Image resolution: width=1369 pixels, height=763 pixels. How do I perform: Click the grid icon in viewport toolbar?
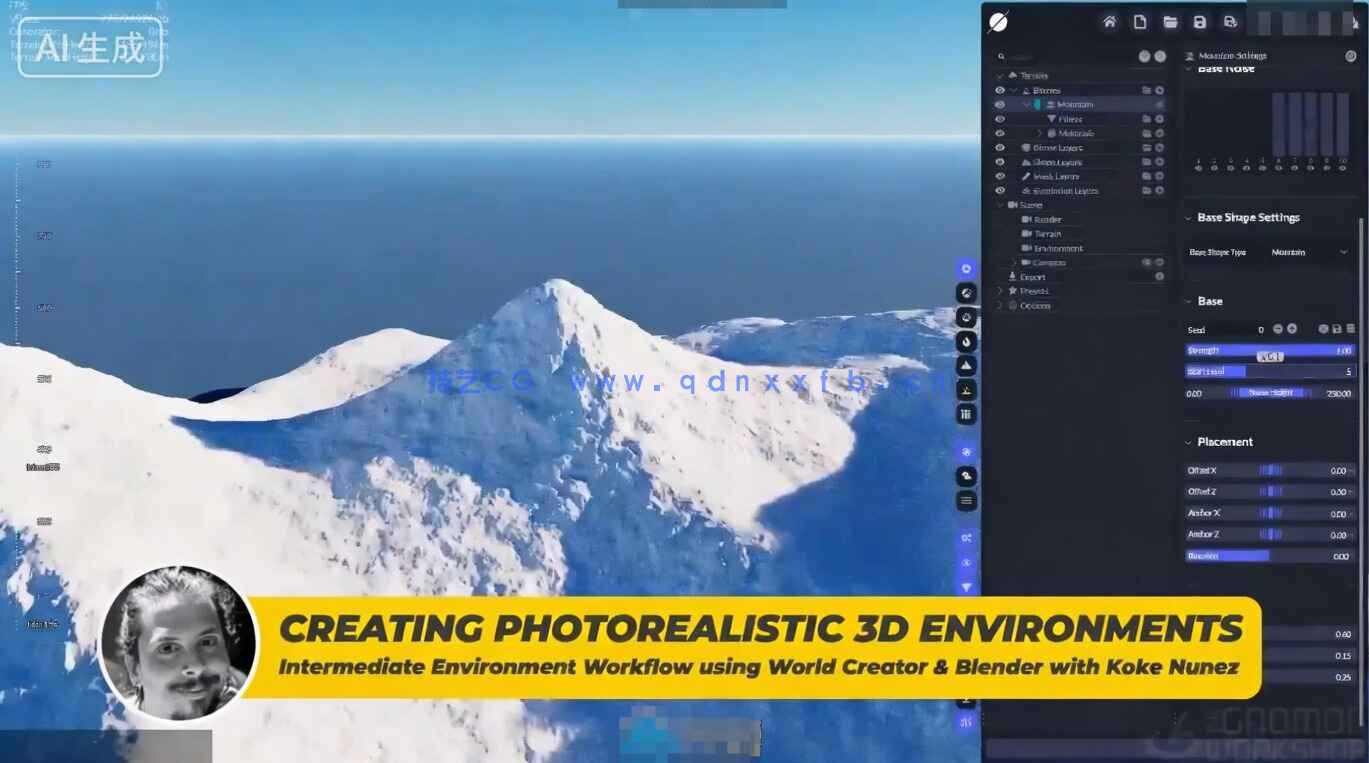pos(967,414)
